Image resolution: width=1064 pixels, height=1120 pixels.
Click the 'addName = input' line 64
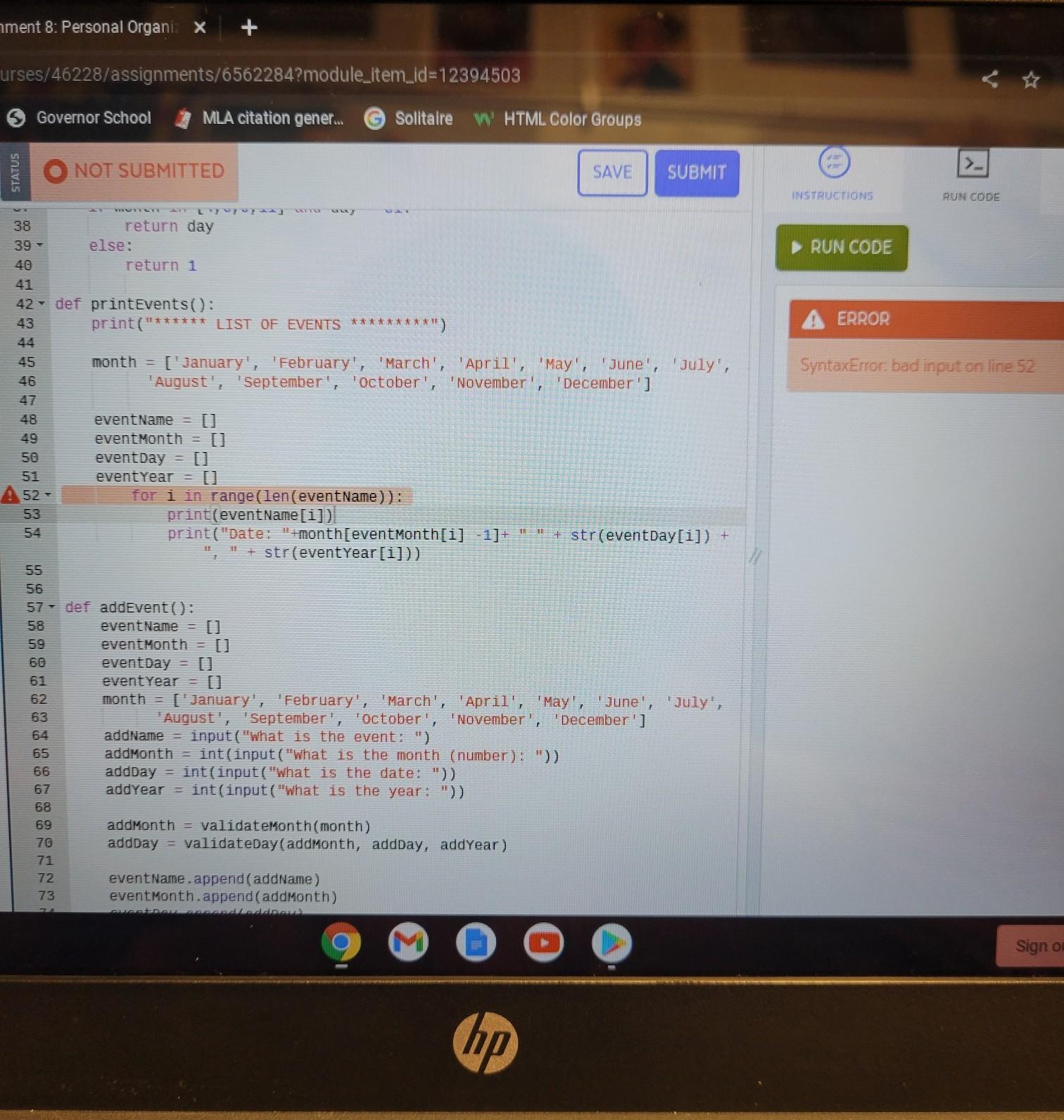tap(267, 736)
